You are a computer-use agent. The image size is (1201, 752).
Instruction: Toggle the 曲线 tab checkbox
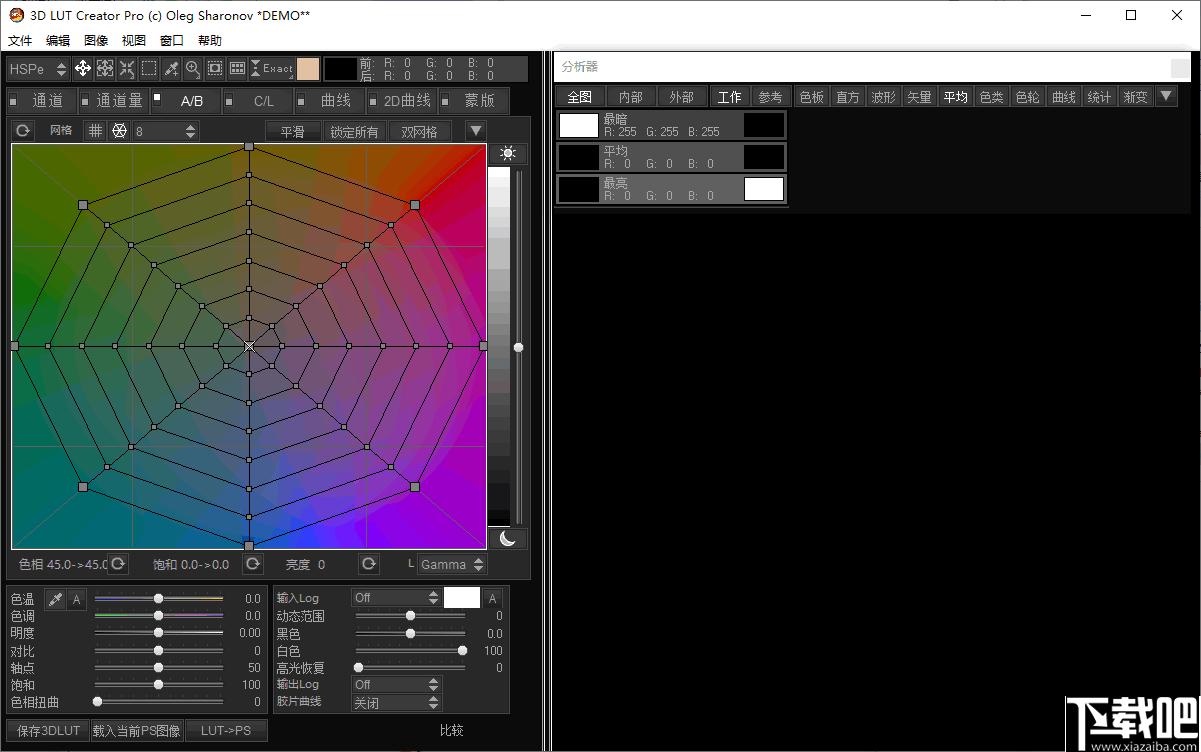coord(302,100)
